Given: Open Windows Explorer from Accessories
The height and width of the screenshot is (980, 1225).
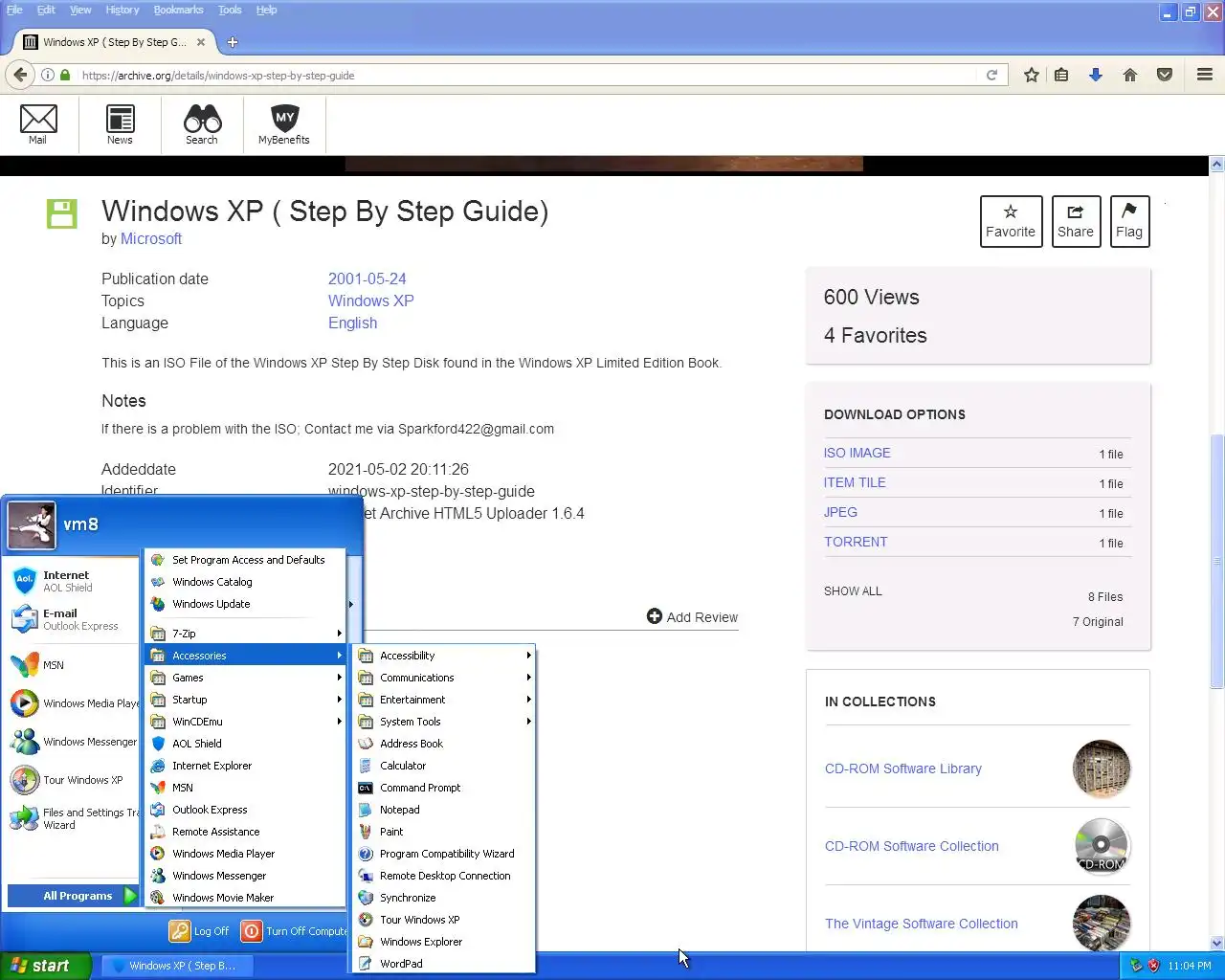Looking at the screenshot, I should click(x=444, y=942).
